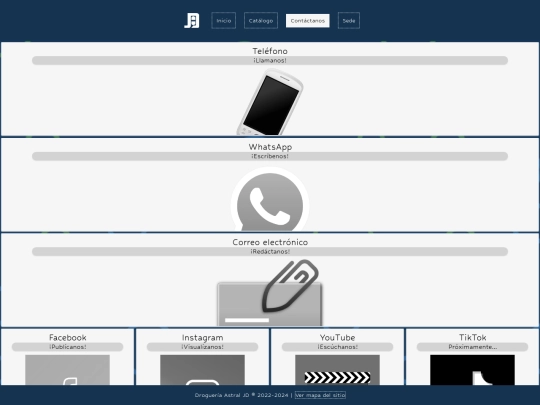
Task: Click the ¡Escúchanos! bar under YouTube
Action: coord(338,347)
